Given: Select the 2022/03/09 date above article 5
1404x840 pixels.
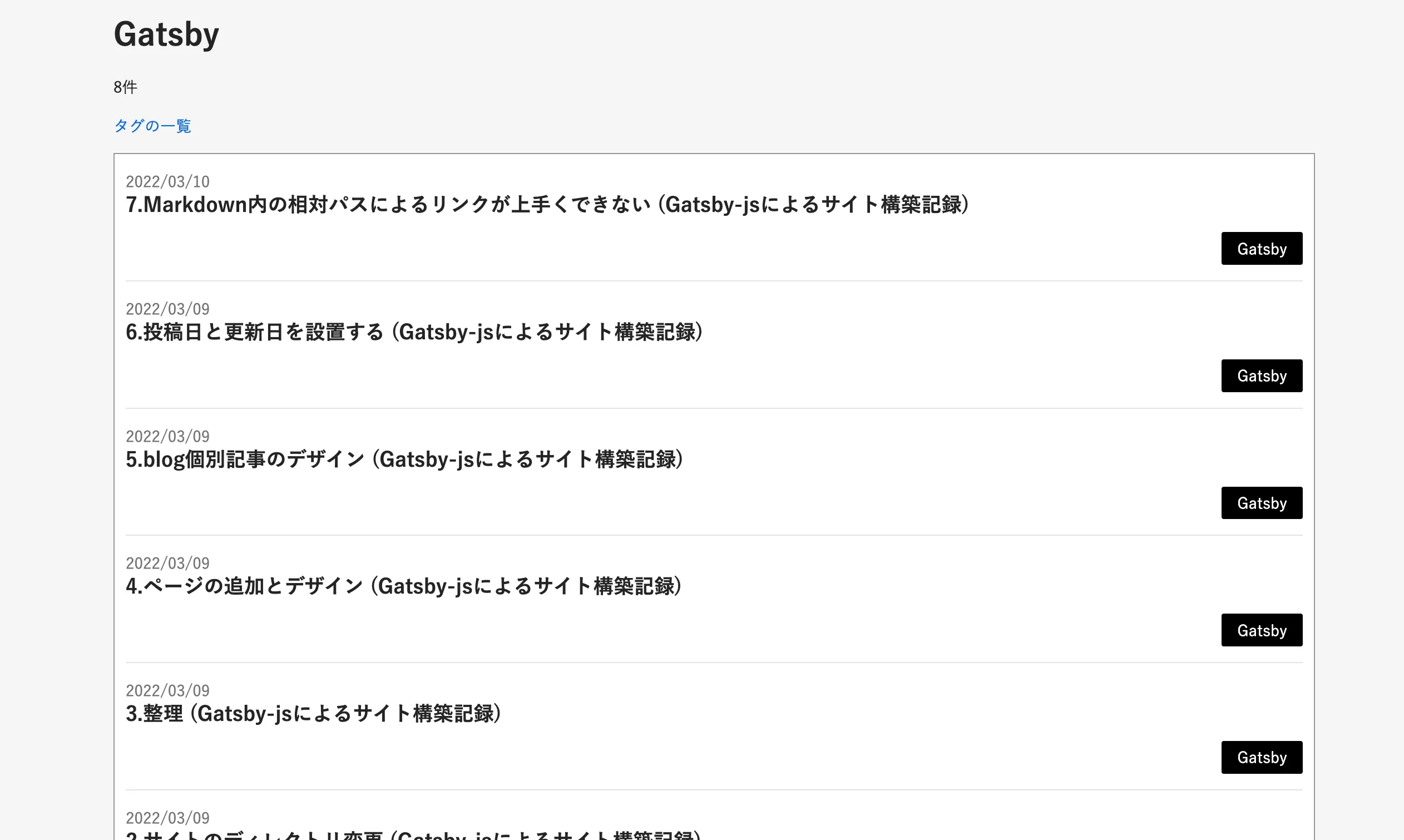Looking at the screenshot, I should 167,436.
